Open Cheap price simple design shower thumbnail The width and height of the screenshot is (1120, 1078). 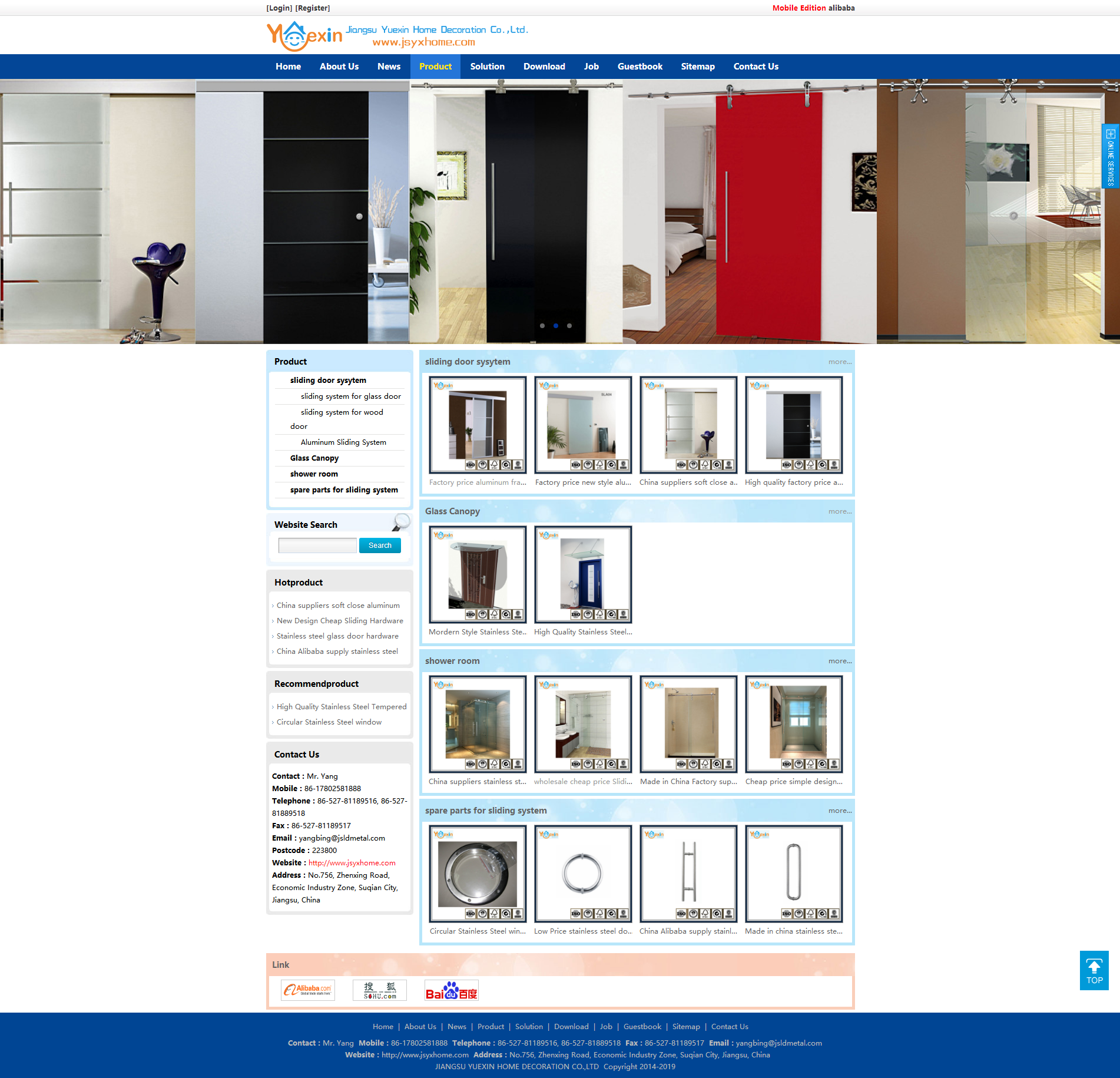(x=794, y=724)
